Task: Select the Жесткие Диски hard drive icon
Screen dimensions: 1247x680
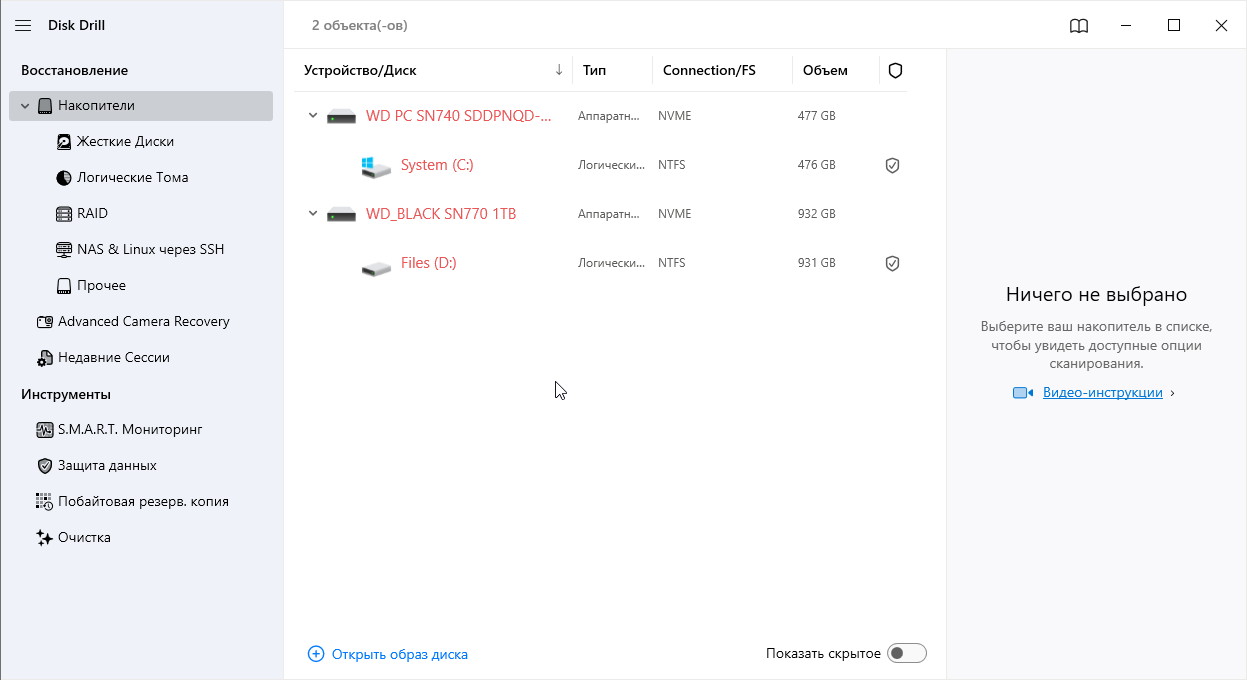Action: [x=64, y=142]
